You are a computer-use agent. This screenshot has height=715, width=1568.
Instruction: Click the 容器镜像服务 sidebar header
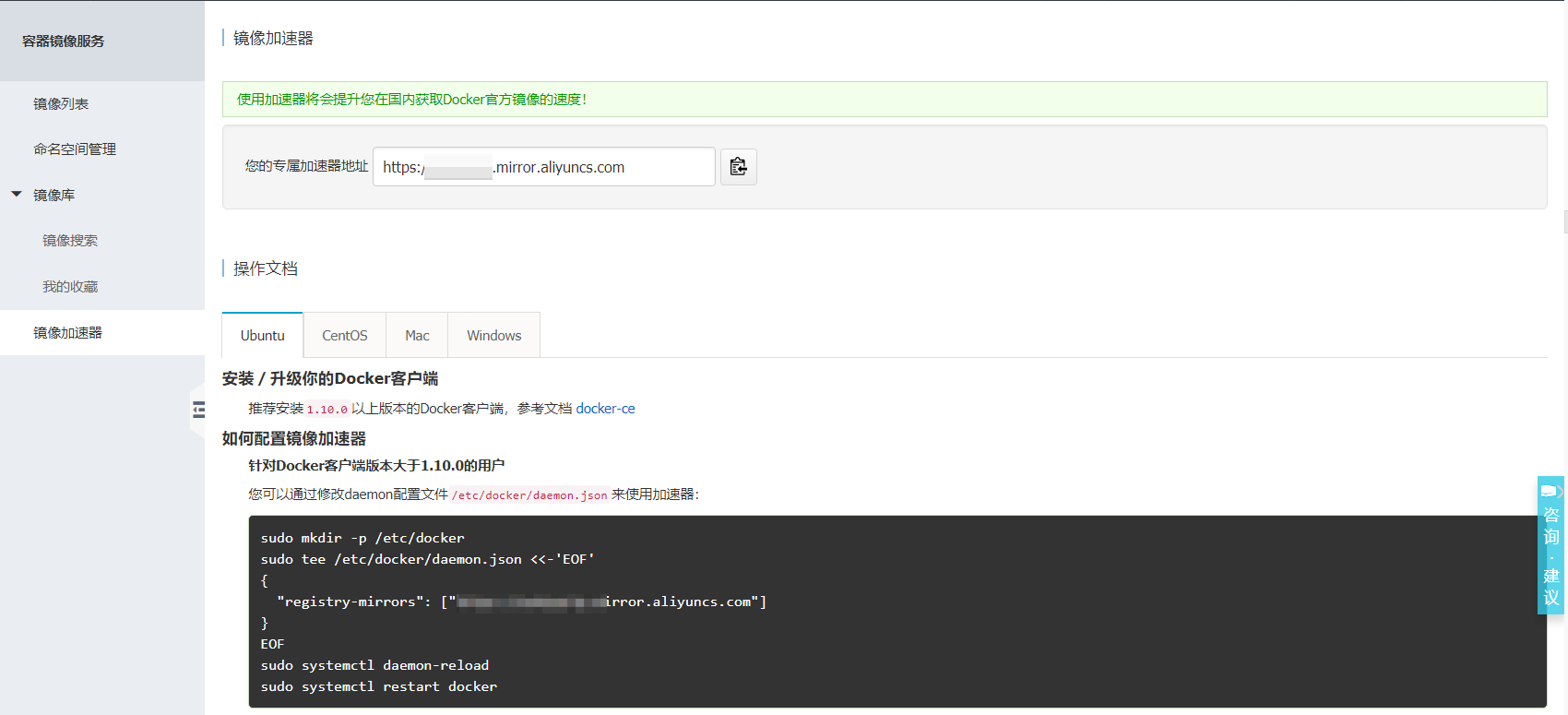click(x=64, y=41)
